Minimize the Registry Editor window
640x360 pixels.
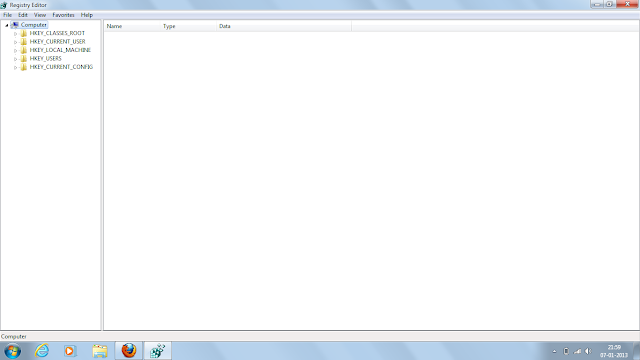pyautogui.click(x=597, y=4)
